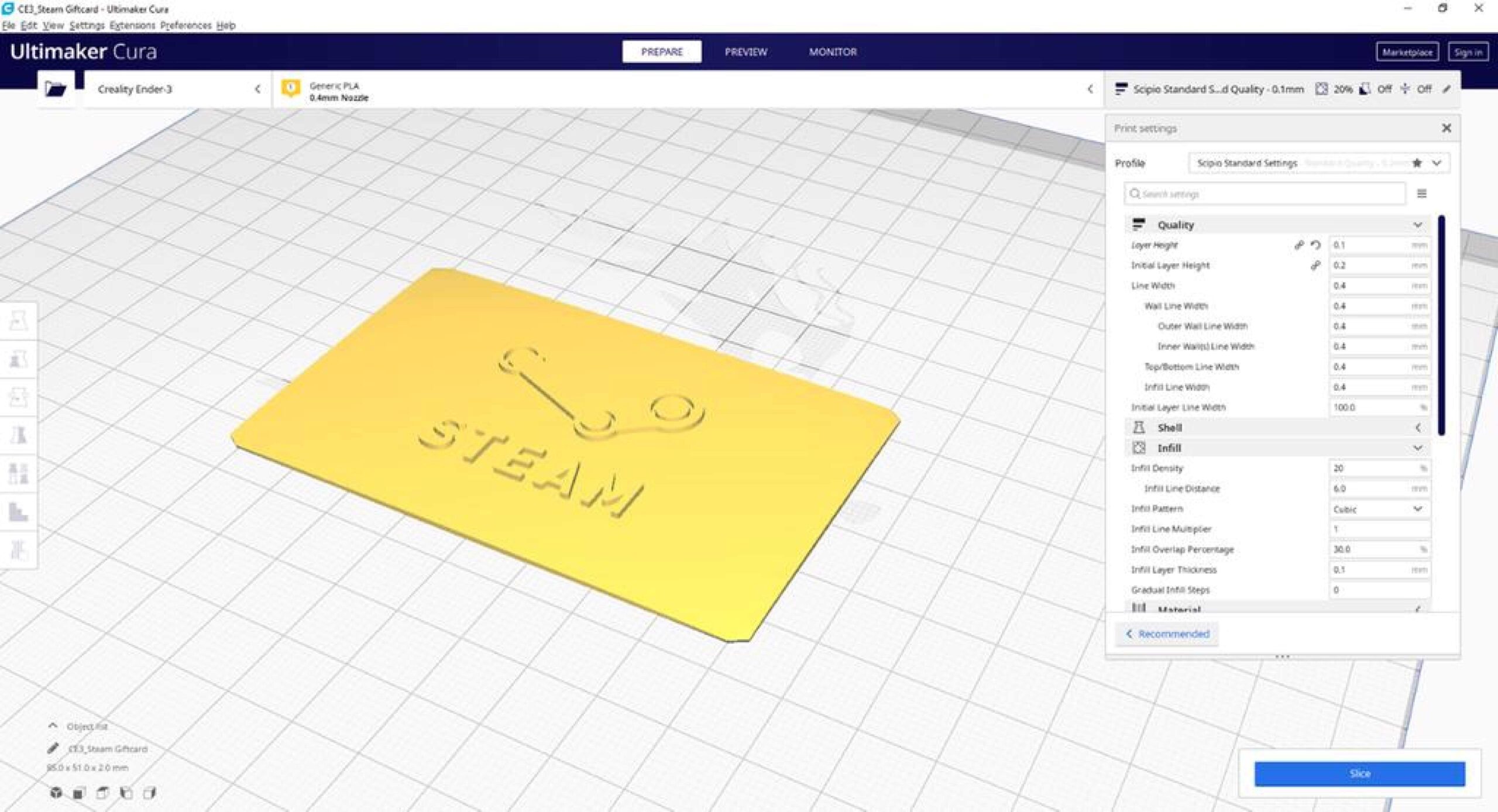Open the Extensions menu
This screenshot has height=812, width=1498.
click(x=132, y=25)
